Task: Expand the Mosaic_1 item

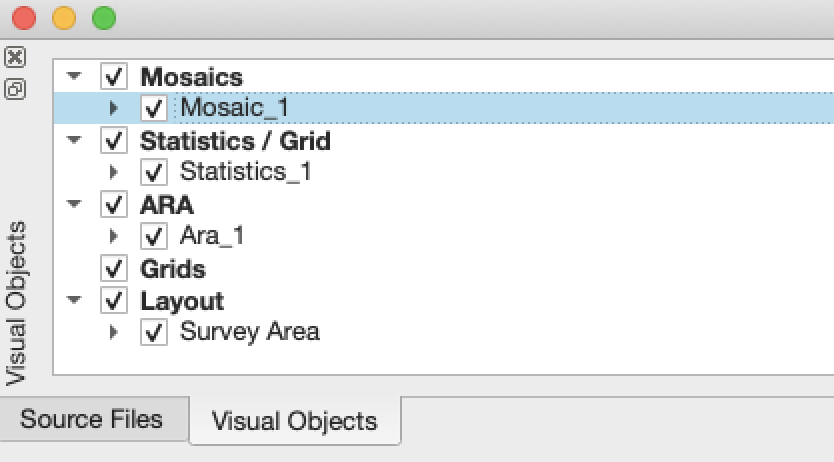Action: pyautogui.click(x=113, y=108)
